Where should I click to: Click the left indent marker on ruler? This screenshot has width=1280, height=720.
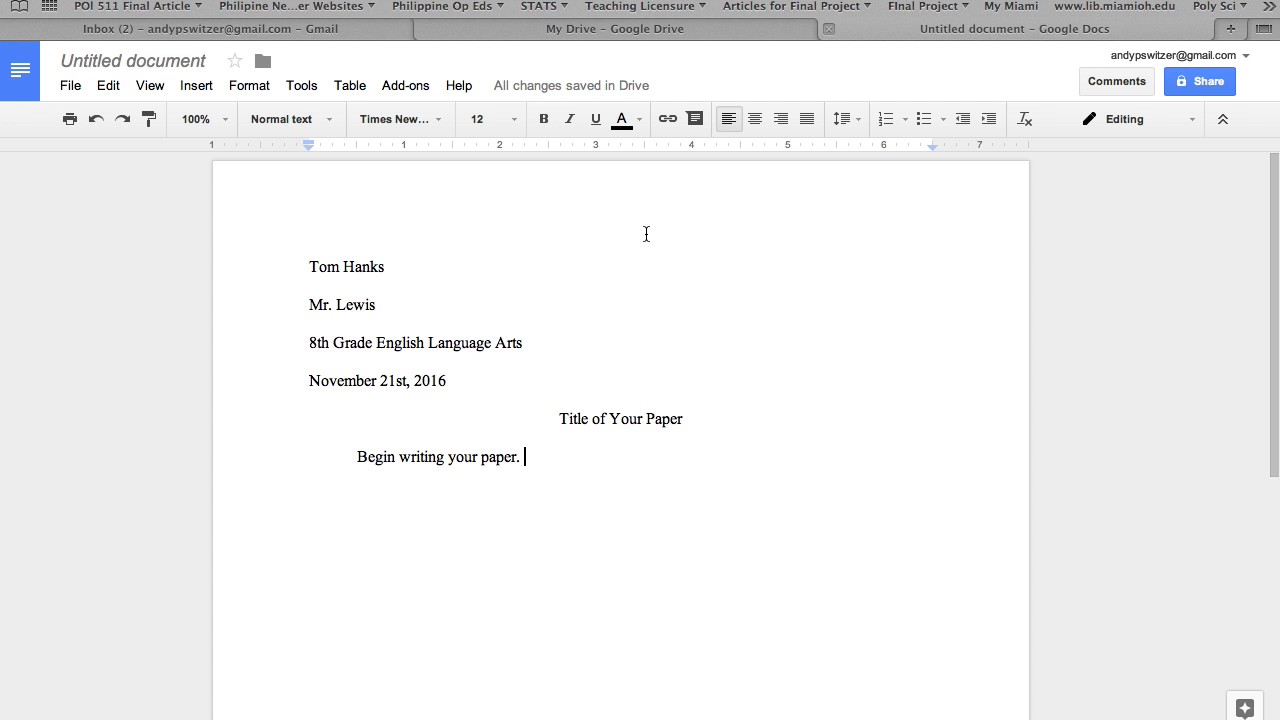coord(309,146)
